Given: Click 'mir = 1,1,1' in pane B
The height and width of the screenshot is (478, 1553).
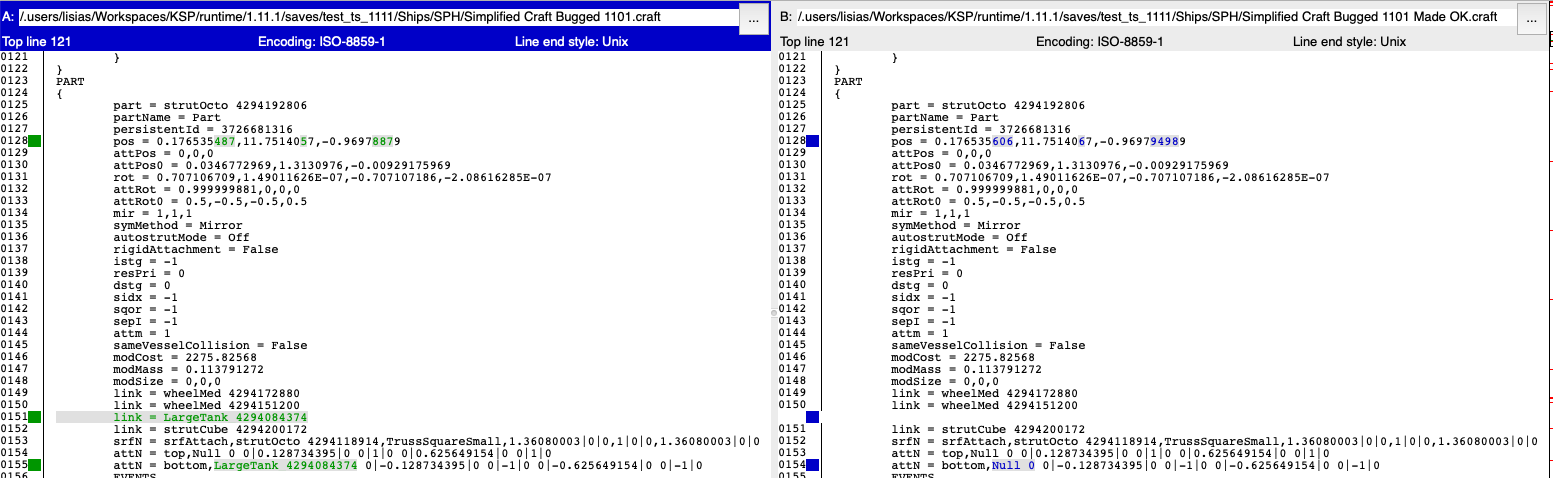Looking at the screenshot, I should point(931,213).
